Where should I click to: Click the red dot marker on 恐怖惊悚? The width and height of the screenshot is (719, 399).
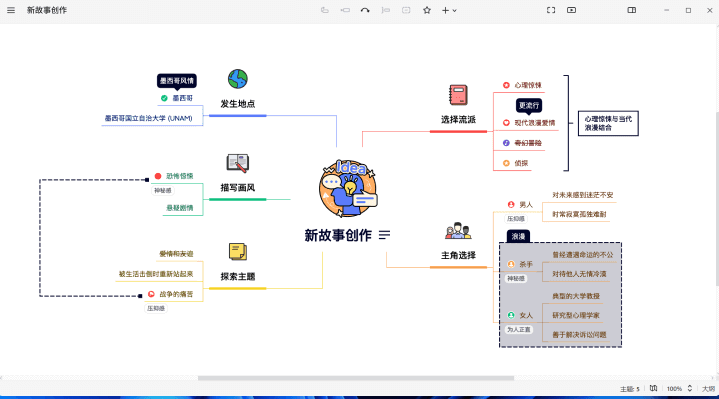pyautogui.click(x=158, y=176)
